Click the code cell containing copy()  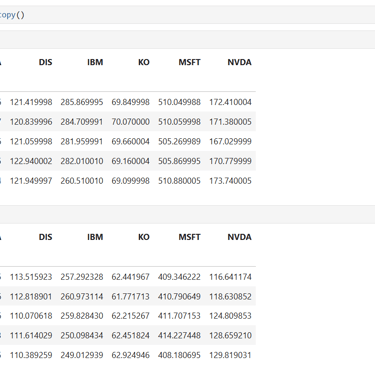187,15
